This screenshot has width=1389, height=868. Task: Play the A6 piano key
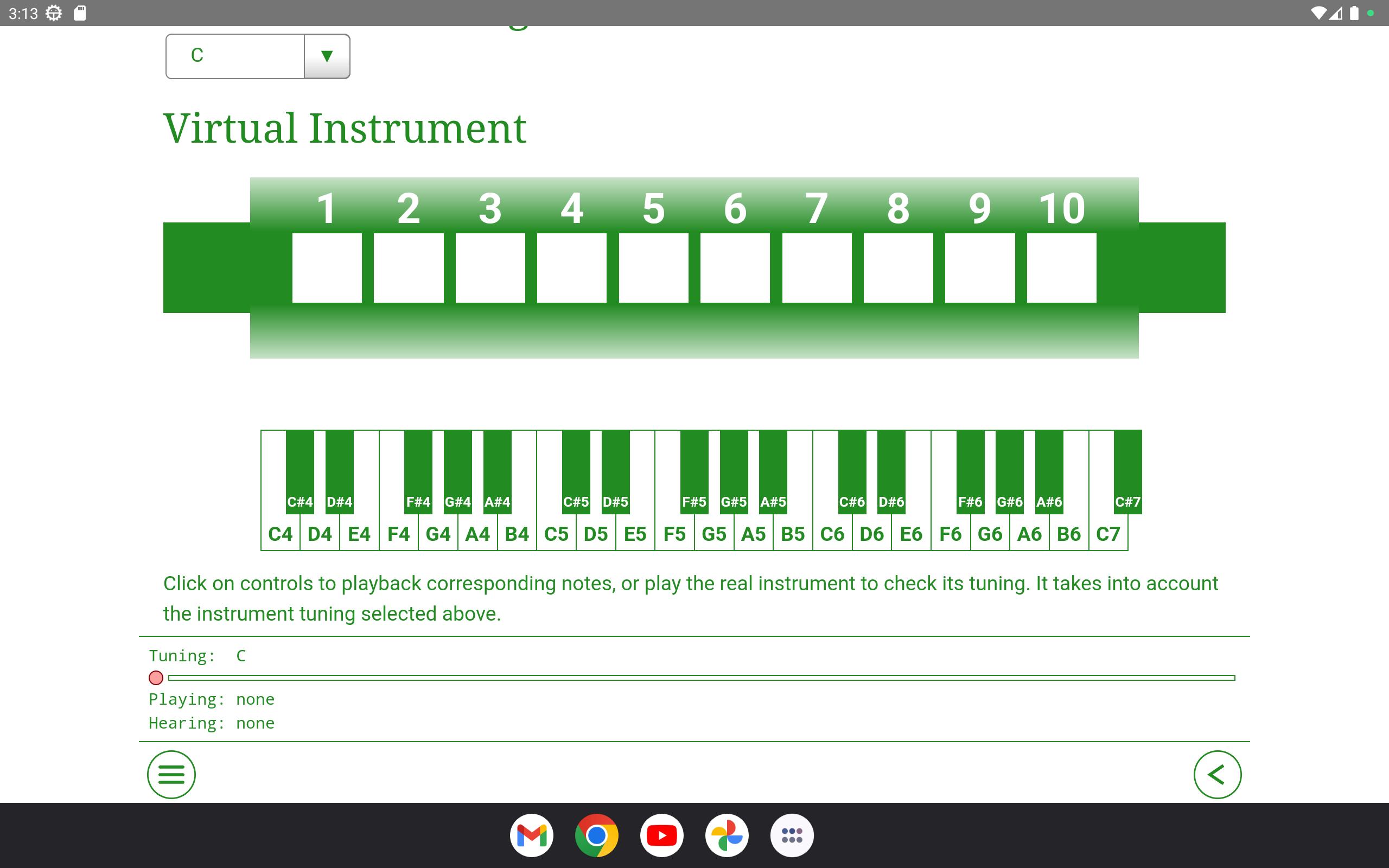coord(1029,534)
